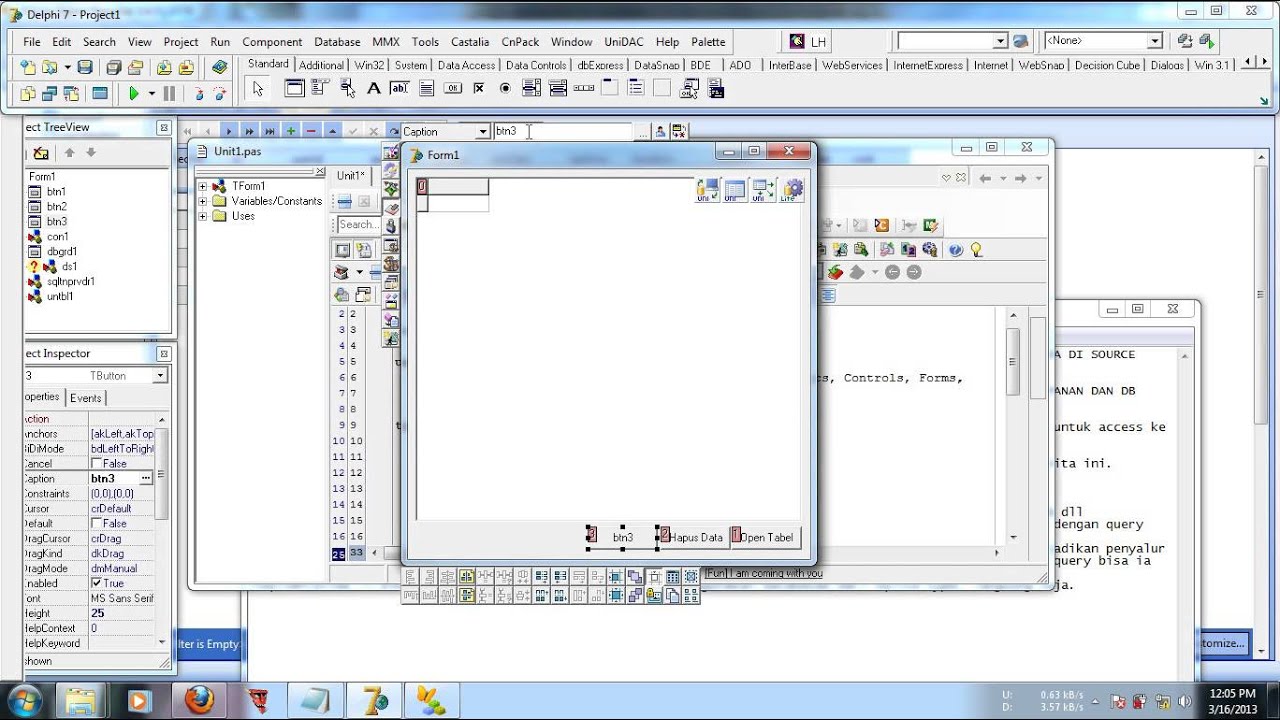Screen dimensions: 1280x720
Task: Expand the Uses node in code explorer
Action: [203, 216]
